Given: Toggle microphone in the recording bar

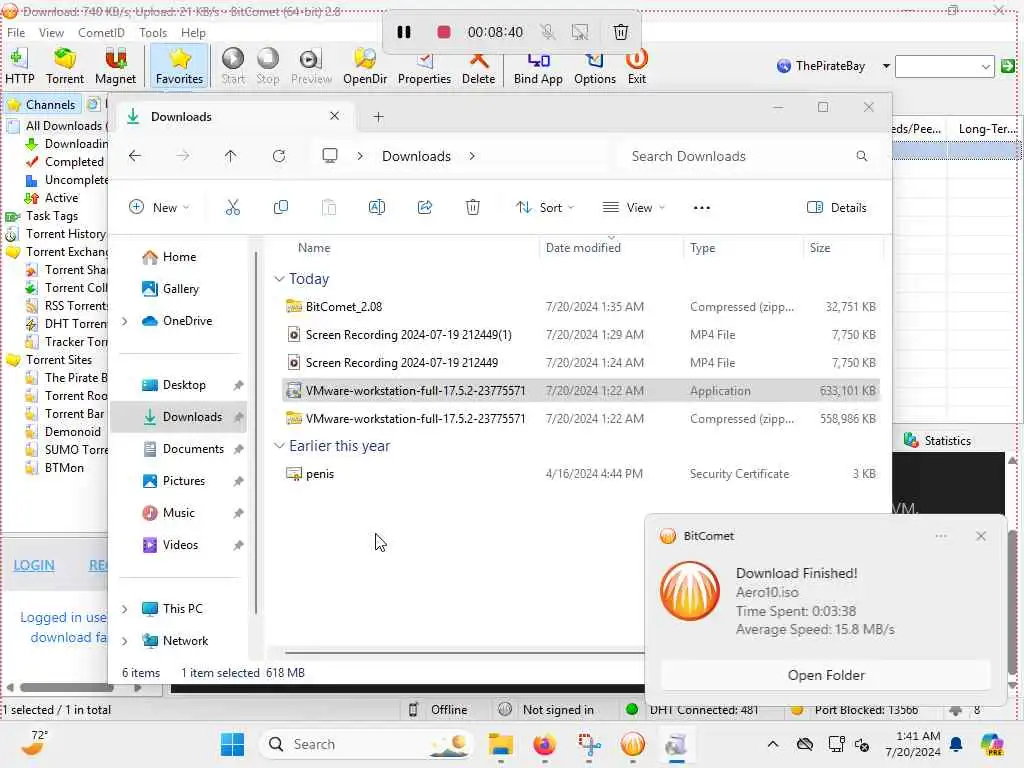Looking at the screenshot, I should (547, 32).
